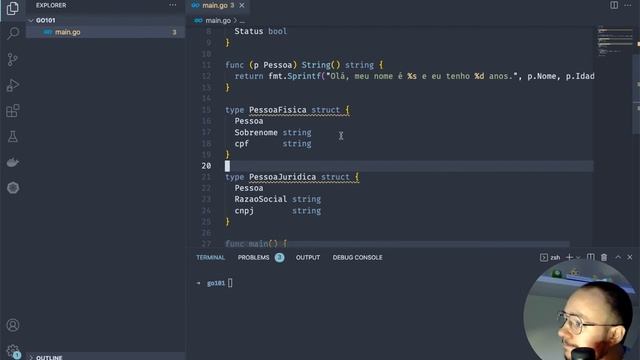Split the terminal panel
640x360 pixels.
pyautogui.click(x=591, y=257)
